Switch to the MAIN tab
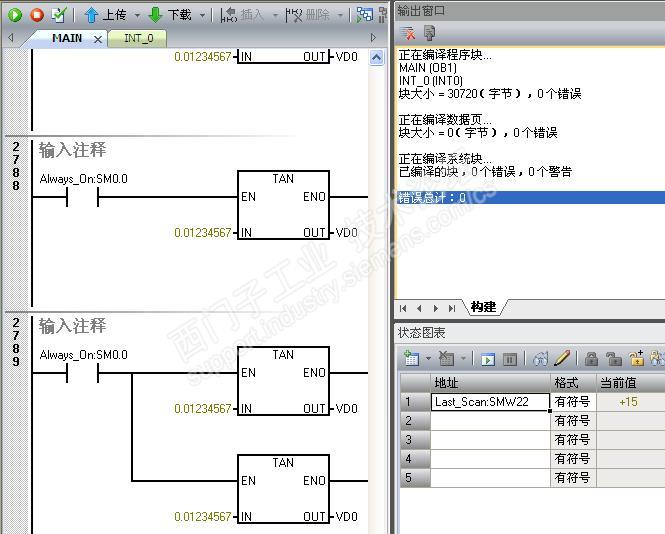 (67, 38)
